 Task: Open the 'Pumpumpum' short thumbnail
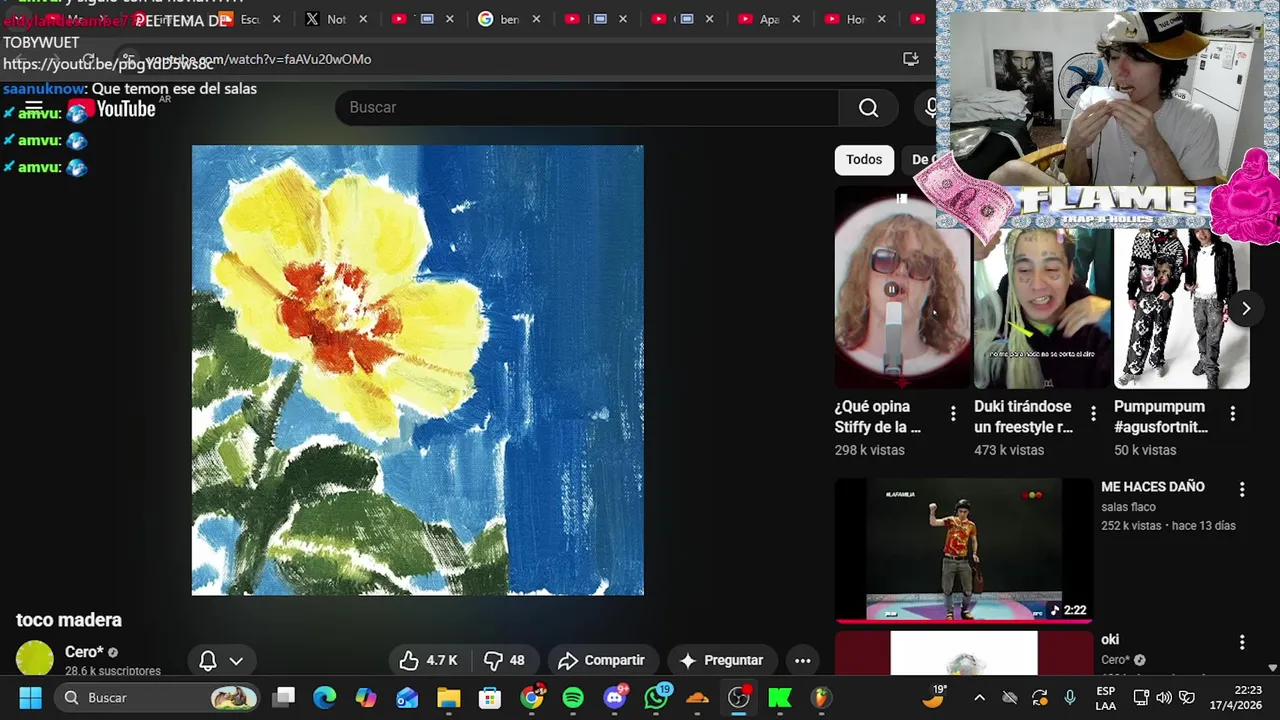coord(1182,308)
